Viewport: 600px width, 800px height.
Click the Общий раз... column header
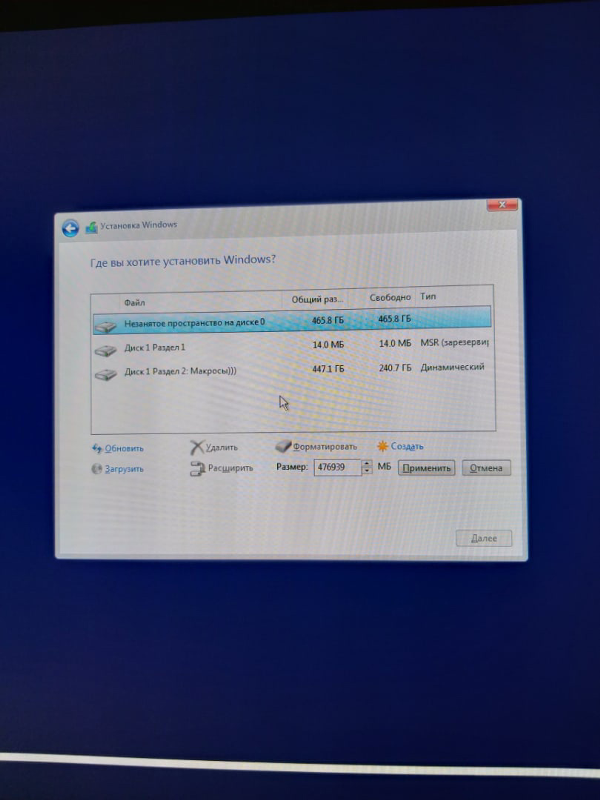(x=317, y=299)
